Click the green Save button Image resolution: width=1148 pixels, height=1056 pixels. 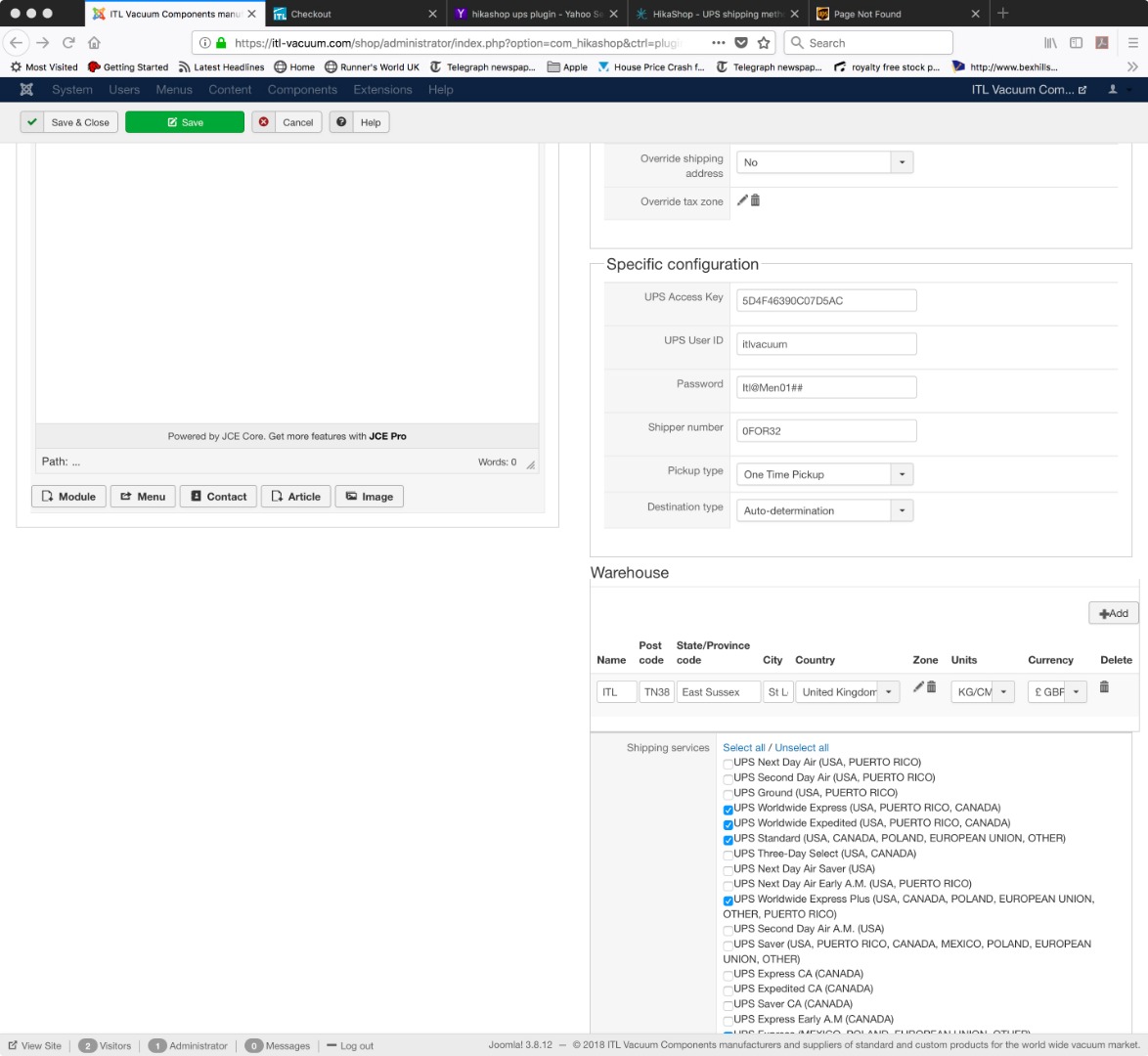click(185, 122)
